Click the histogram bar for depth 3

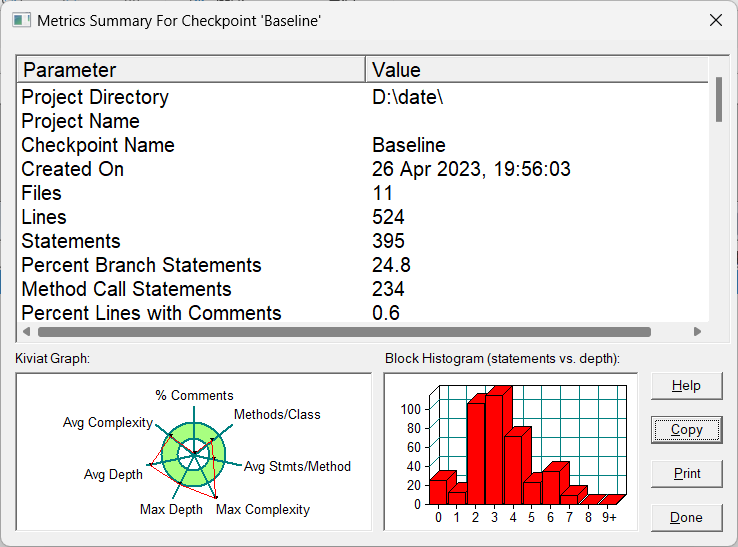494,450
